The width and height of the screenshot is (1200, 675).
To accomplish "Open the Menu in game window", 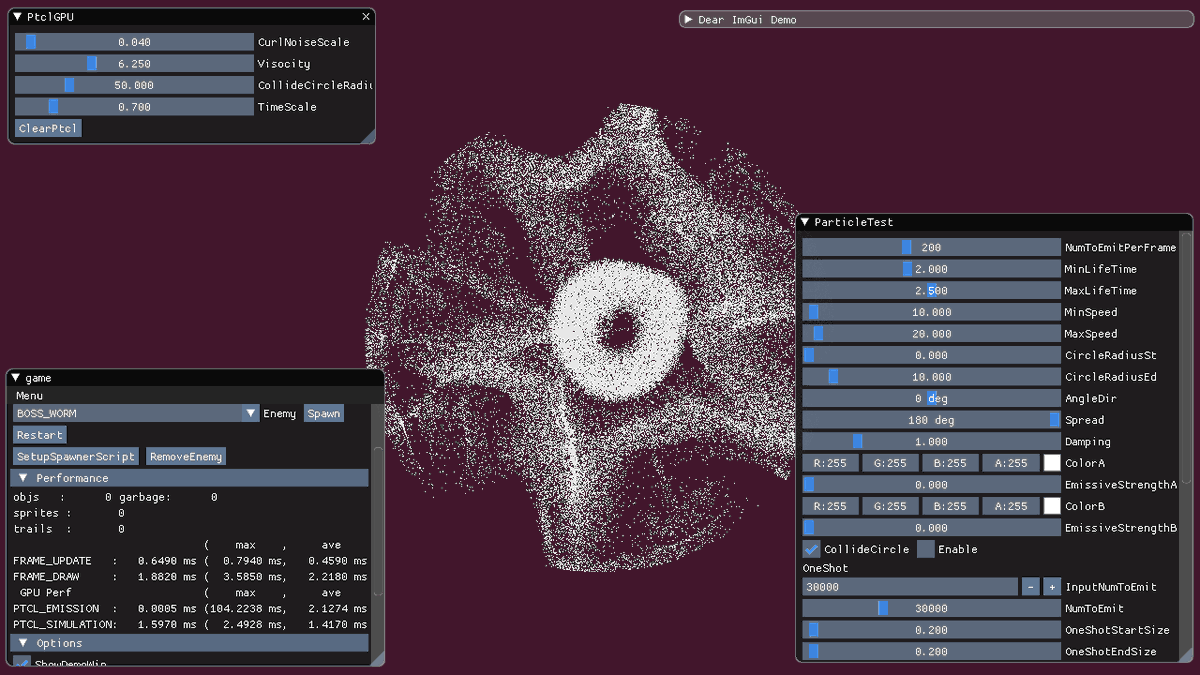I will [x=29, y=396].
